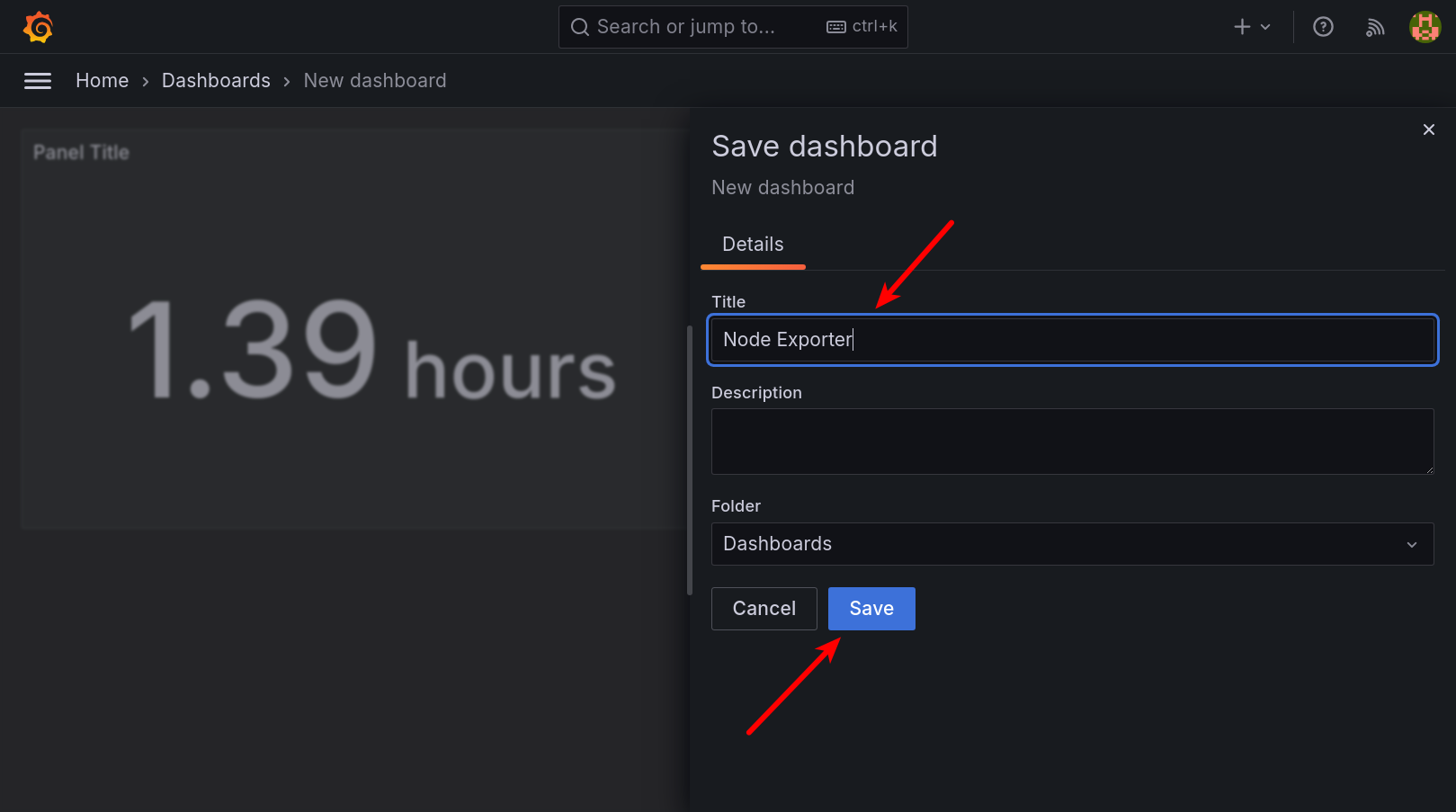Viewport: 1456px width, 812px height.
Task: Open the Folder dropdown showing Dashboards
Action: [1073, 544]
